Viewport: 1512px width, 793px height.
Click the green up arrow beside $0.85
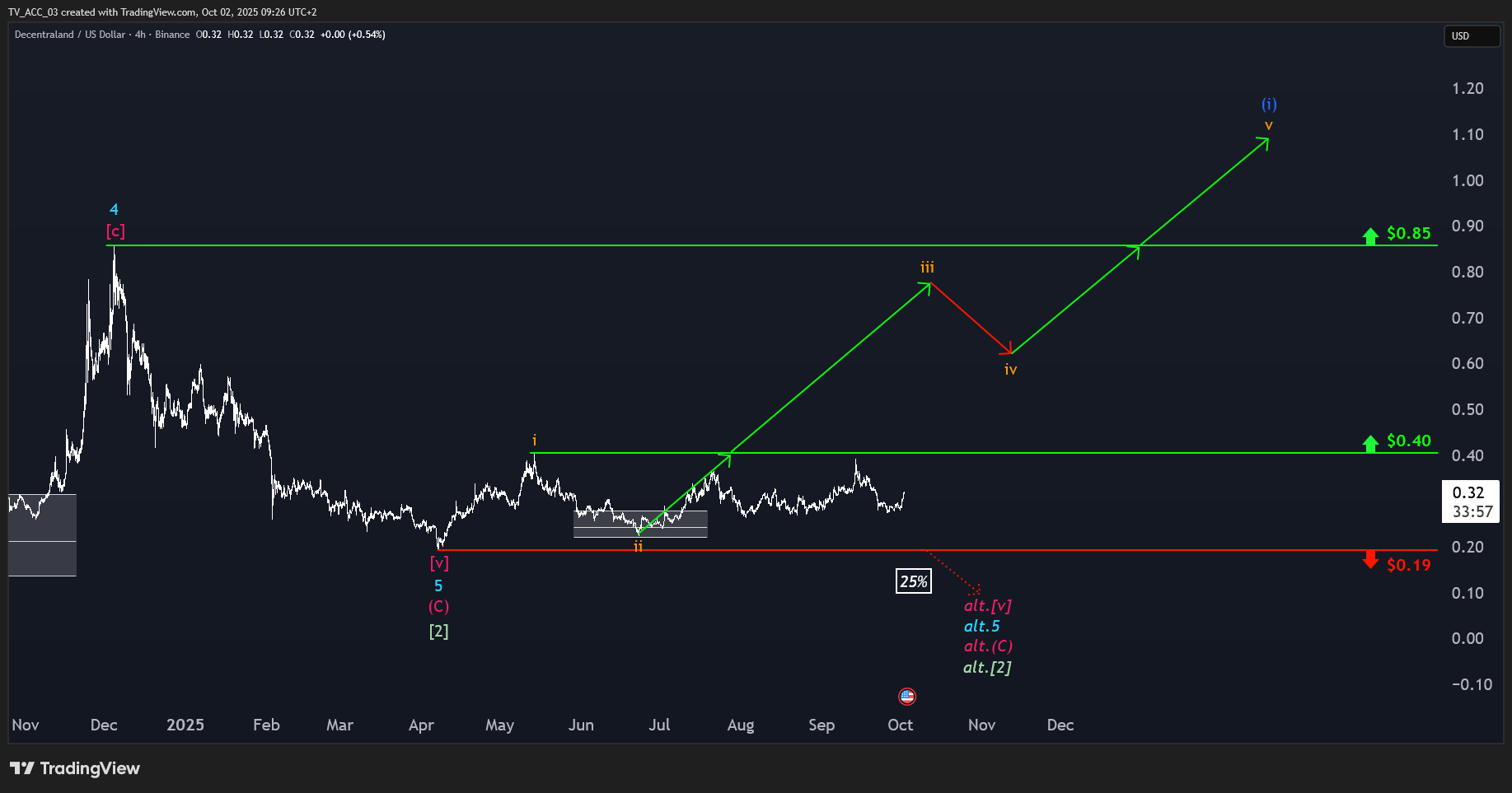(x=1370, y=236)
